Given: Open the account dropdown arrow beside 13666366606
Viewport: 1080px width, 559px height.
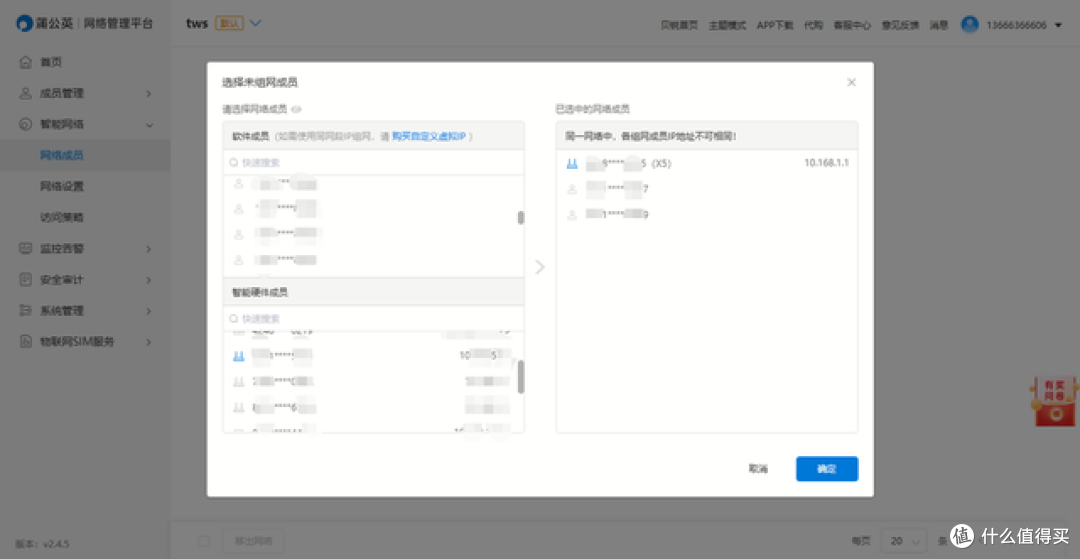Looking at the screenshot, I should (x=1059, y=25).
